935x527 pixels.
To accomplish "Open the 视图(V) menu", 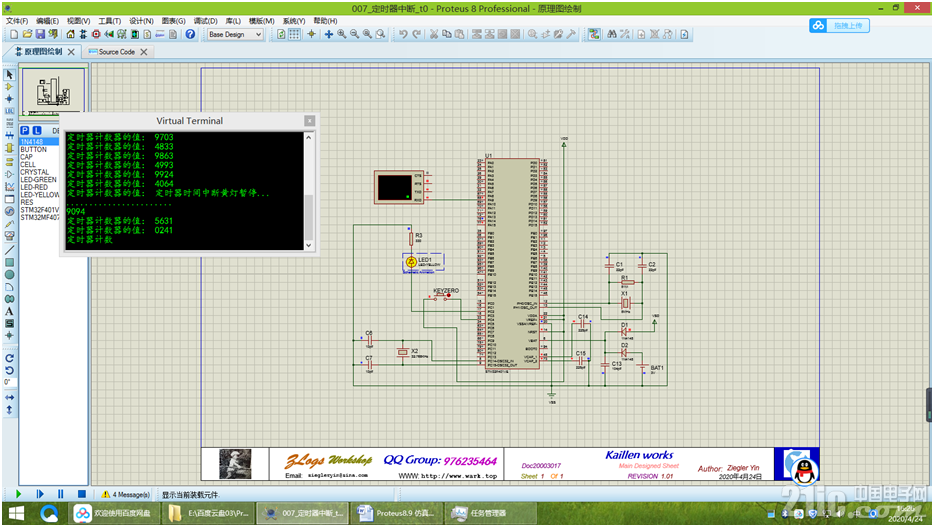I will click(x=79, y=21).
